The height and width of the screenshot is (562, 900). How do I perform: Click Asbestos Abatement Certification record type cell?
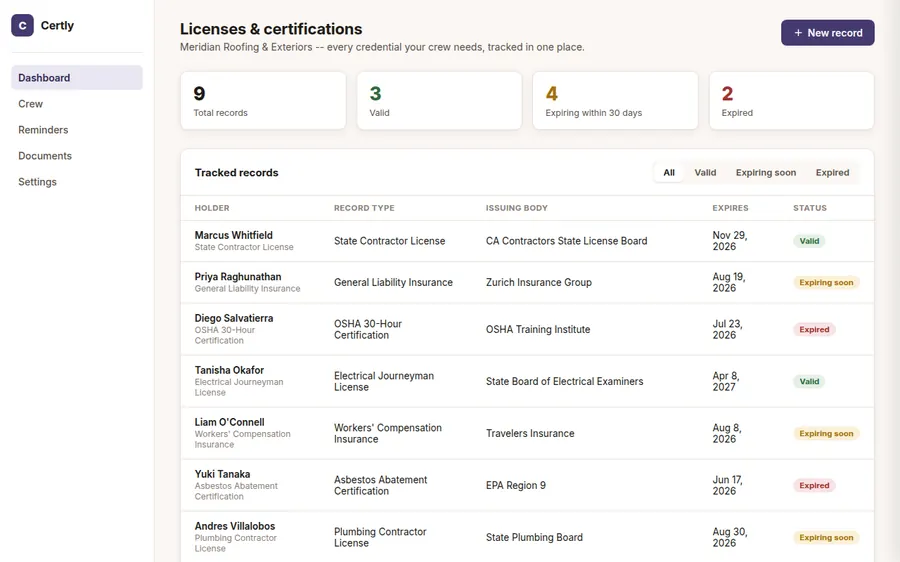coord(381,486)
